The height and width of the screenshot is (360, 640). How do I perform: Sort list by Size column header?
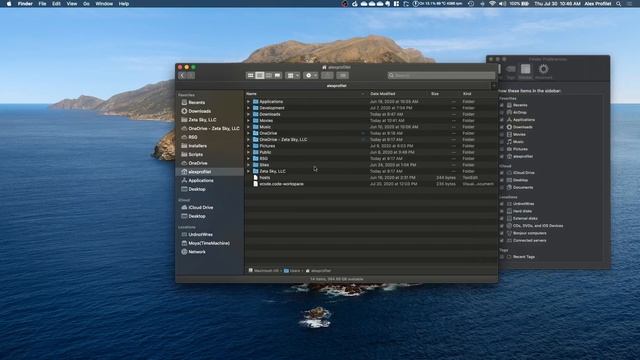tap(435, 94)
